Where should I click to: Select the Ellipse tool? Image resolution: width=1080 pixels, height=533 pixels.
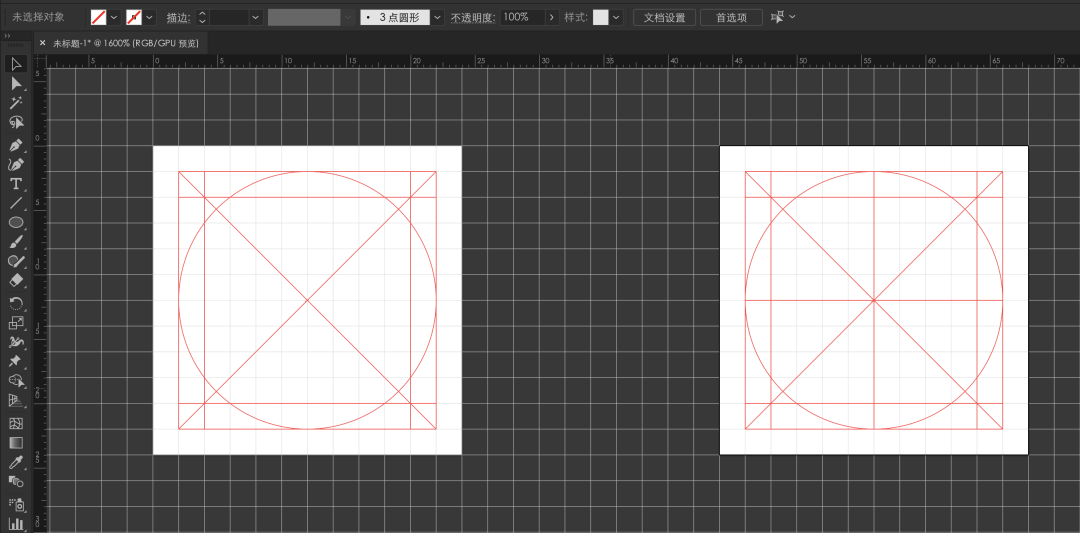(x=16, y=222)
